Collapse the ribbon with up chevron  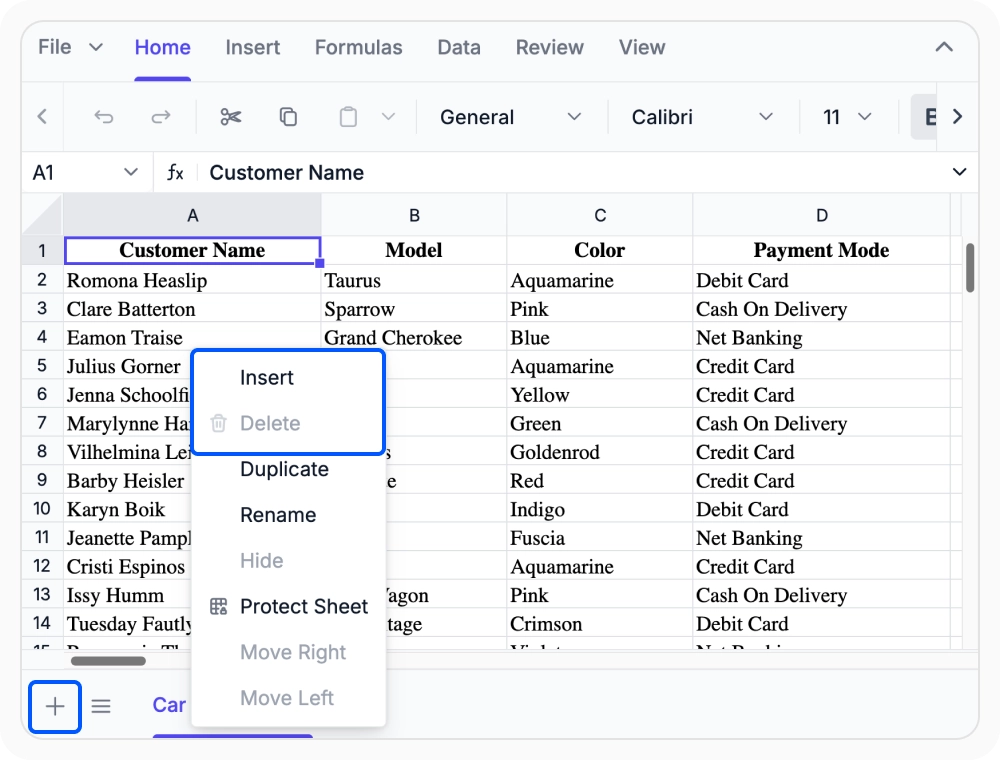coord(944,47)
